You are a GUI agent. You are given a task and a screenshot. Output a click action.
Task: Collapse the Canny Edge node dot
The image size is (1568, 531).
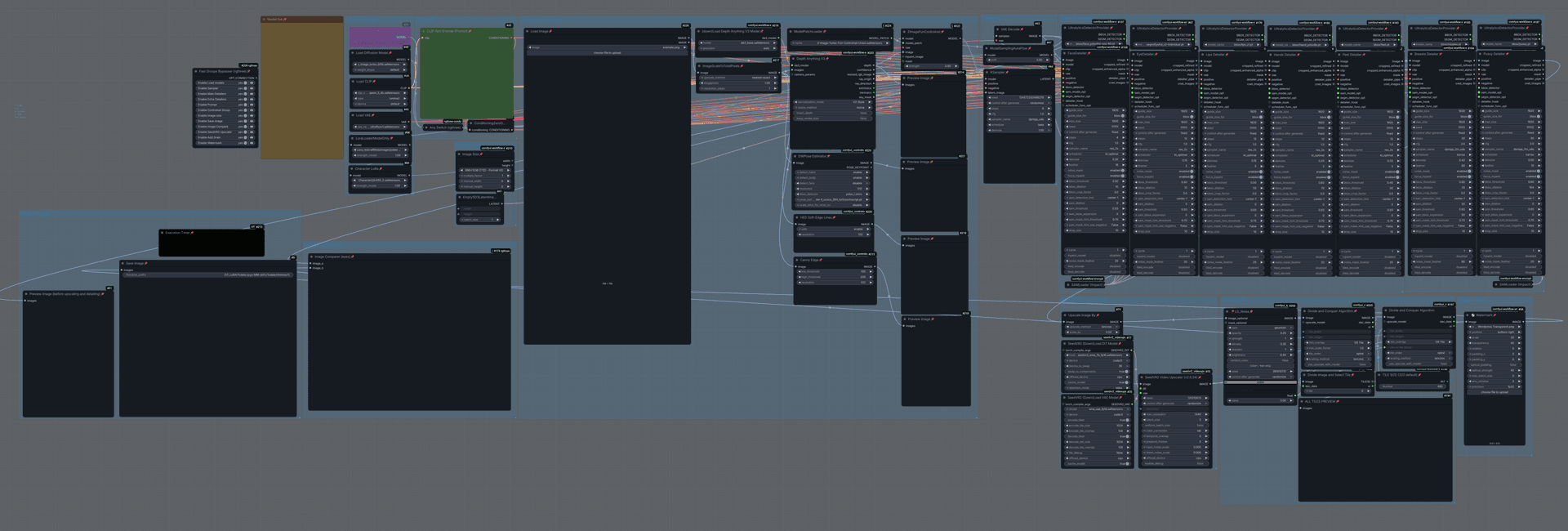pyautogui.click(x=796, y=260)
